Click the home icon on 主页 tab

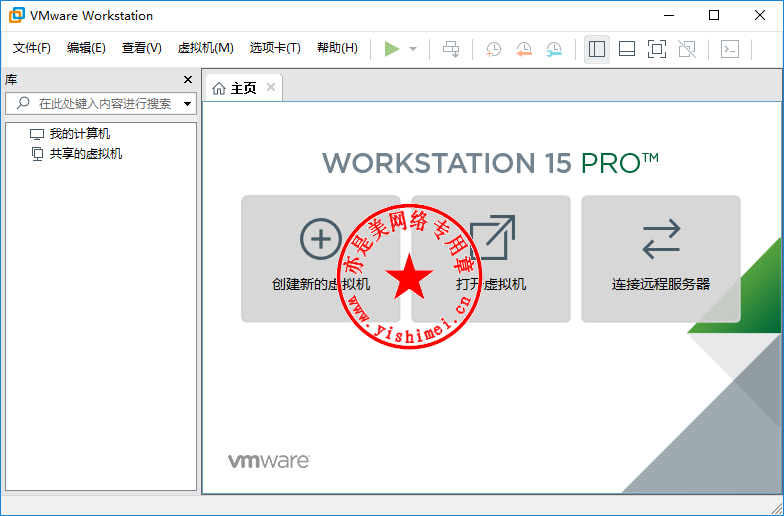[x=218, y=88]
